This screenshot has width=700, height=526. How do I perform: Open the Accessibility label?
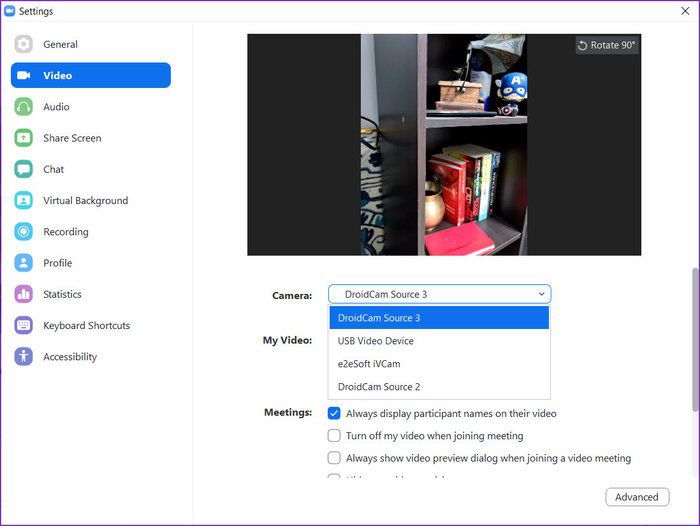[x=70, y=357]
